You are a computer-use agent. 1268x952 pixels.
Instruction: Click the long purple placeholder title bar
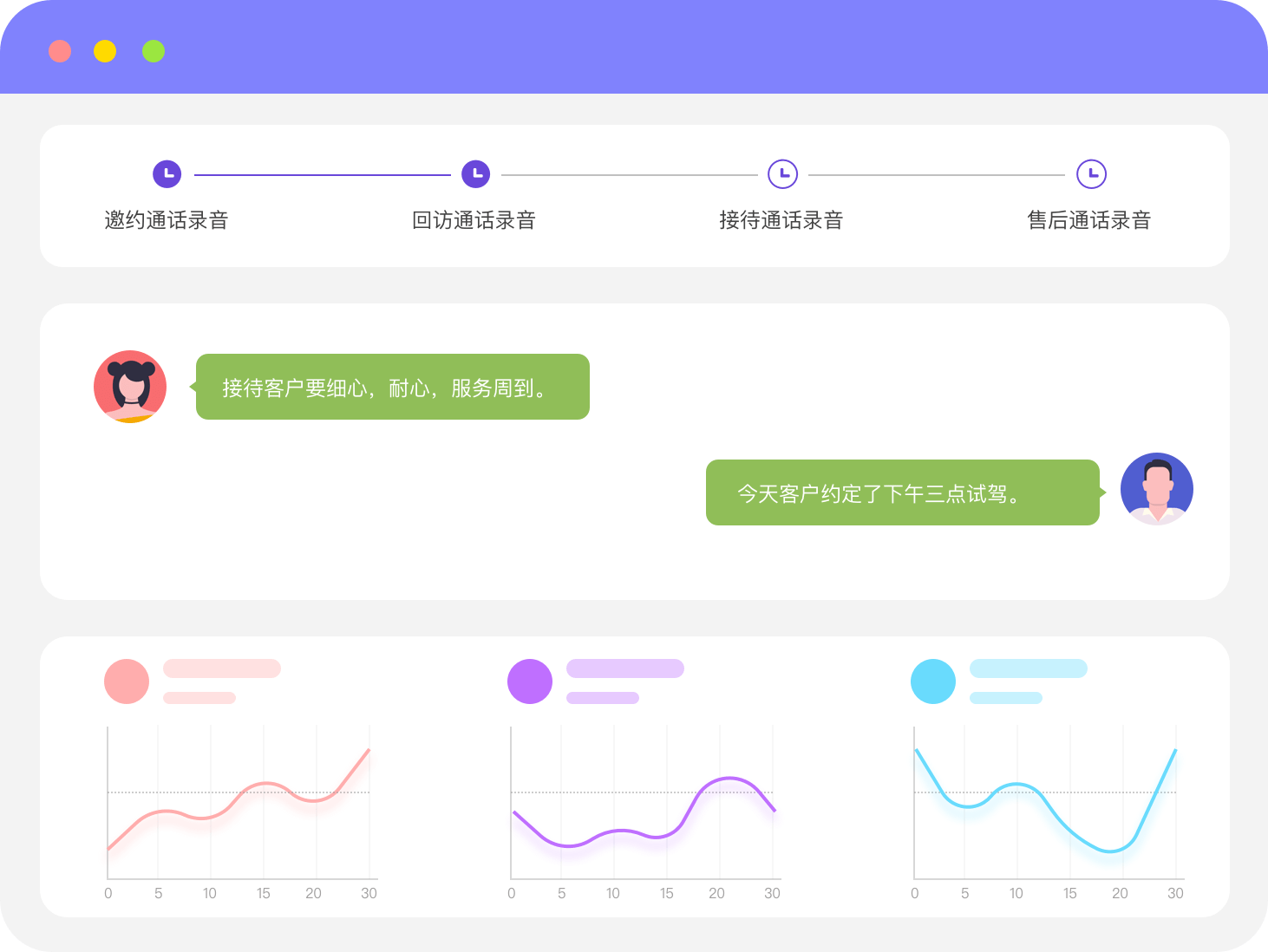[625, 668]
